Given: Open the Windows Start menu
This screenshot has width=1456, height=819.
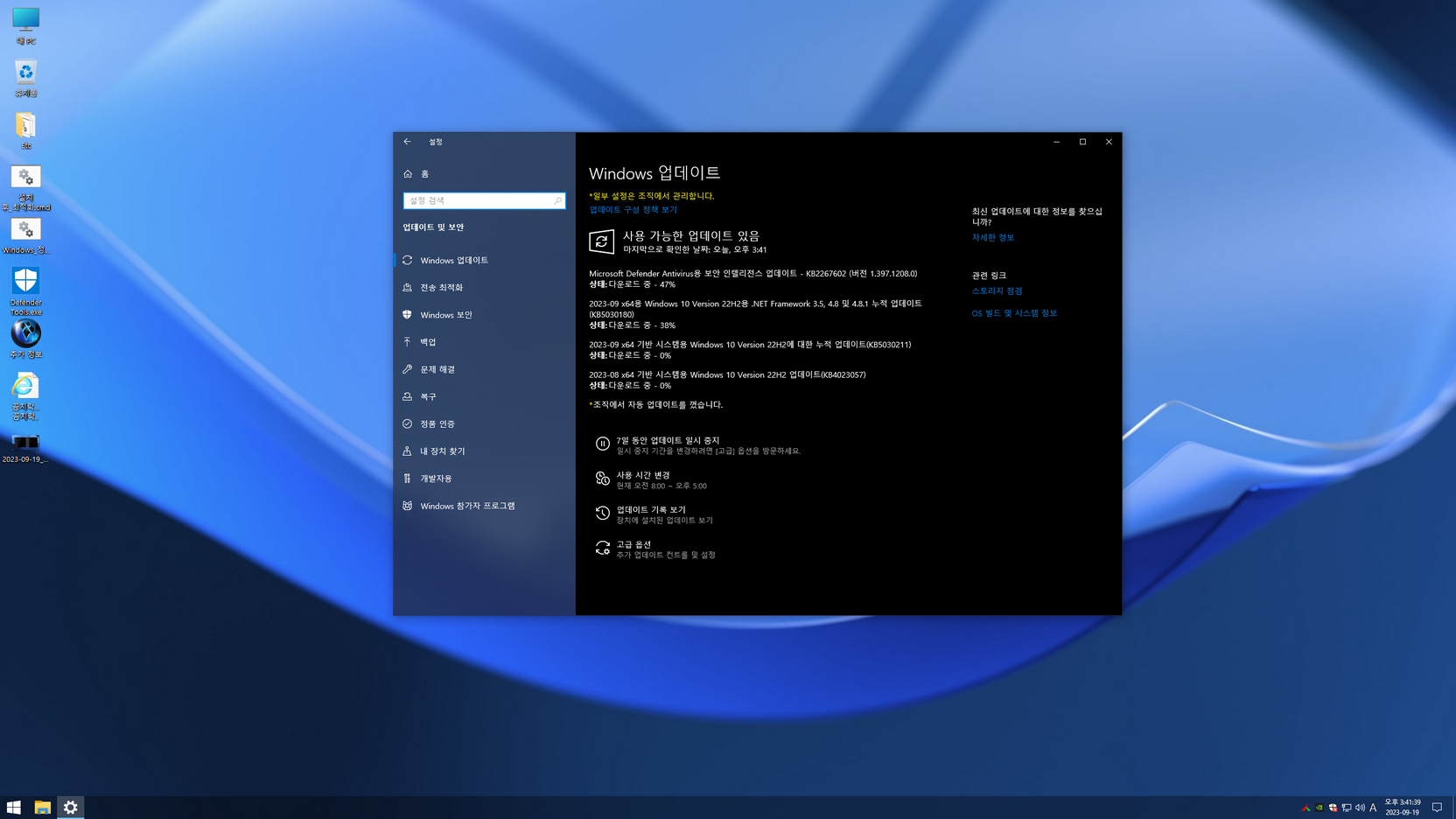Looking at the screenshot, I should tap(14, 808).
